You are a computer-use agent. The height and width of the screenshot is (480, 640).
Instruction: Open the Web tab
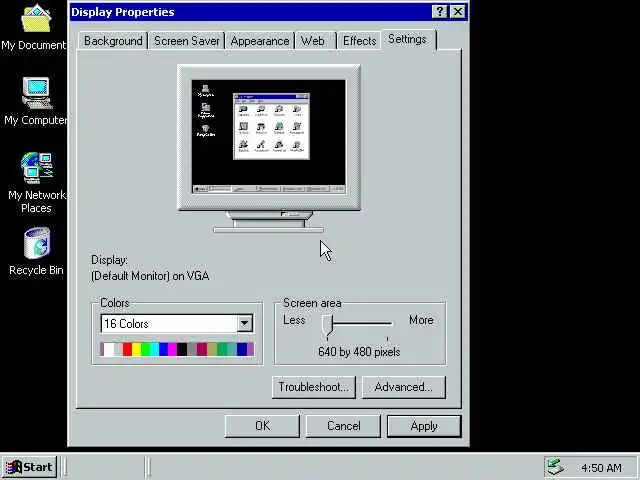point(316,41)
